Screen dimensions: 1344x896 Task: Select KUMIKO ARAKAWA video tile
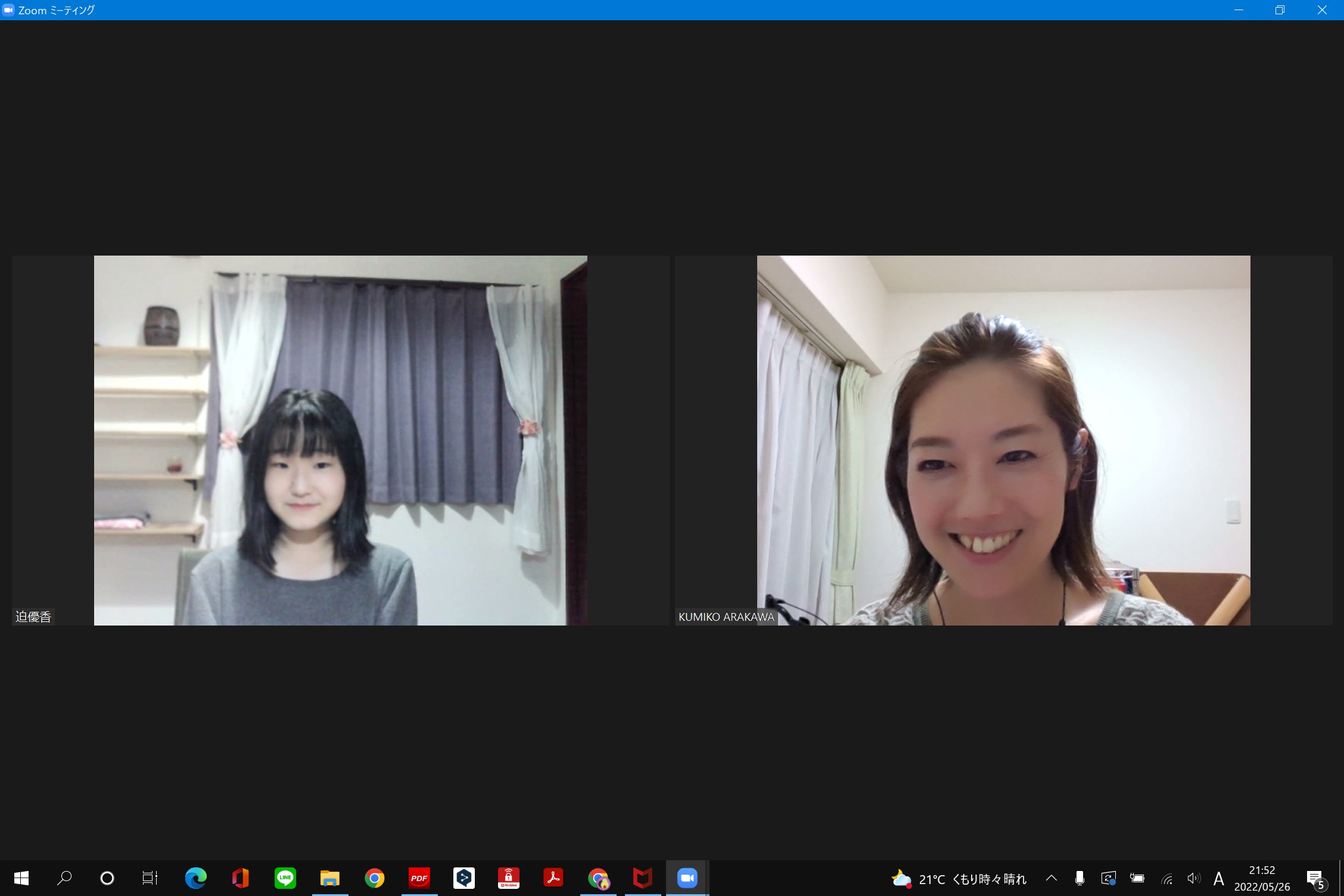[1003, 440]
